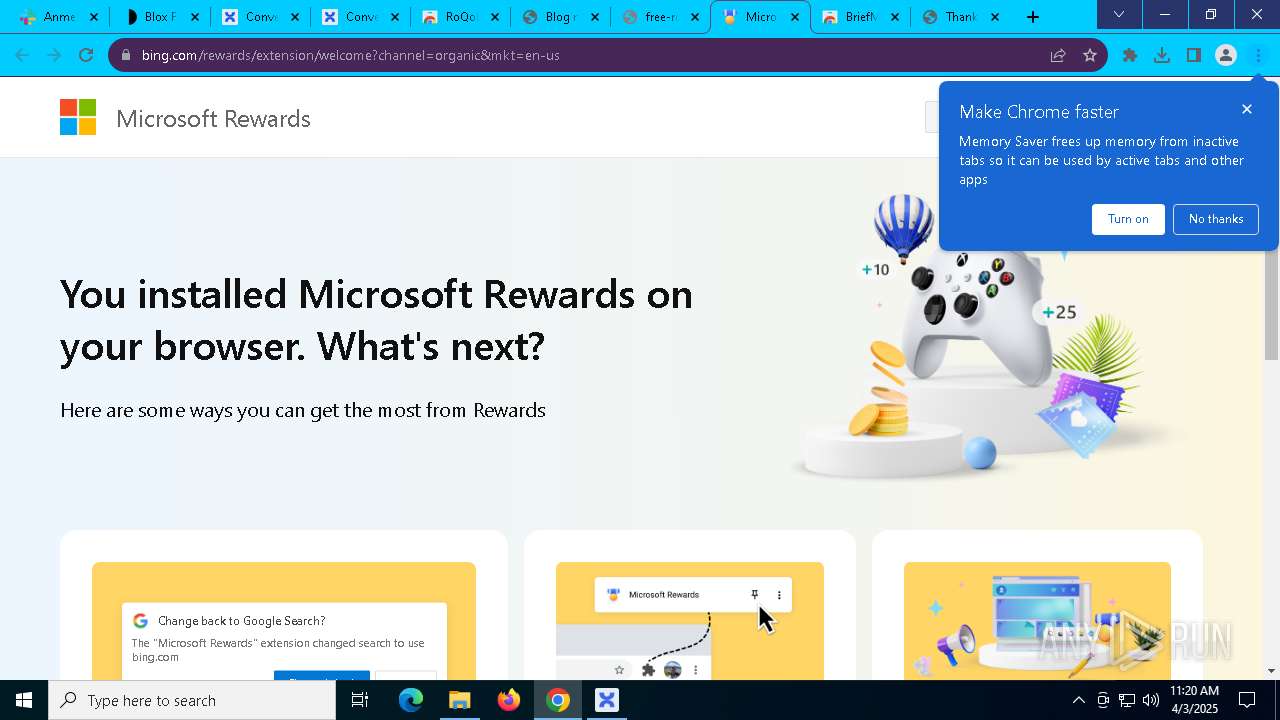Open the Change back to Google Search card image
Screen dimensions: 1280x720
(284, 621)
